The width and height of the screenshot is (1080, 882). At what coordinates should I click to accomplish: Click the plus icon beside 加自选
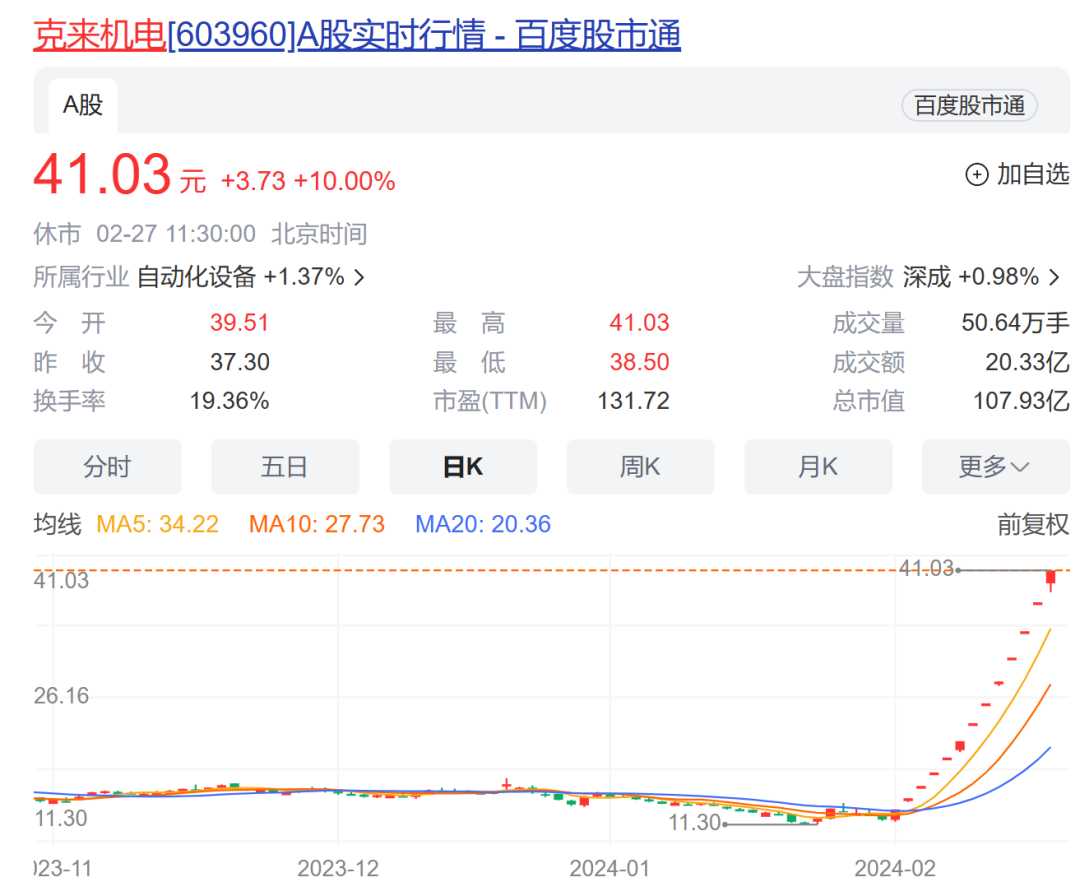click(x=977, y=175)
